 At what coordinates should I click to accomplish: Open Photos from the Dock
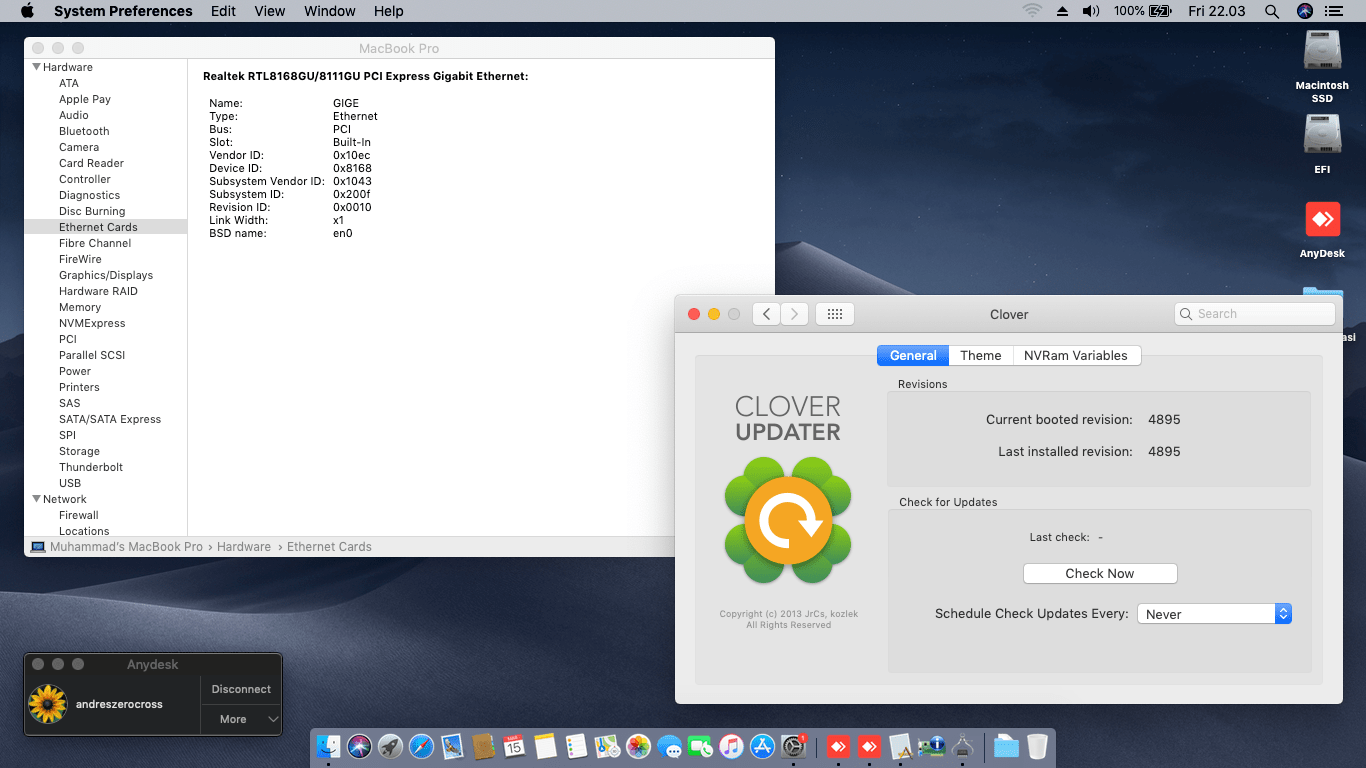[638, 746]
